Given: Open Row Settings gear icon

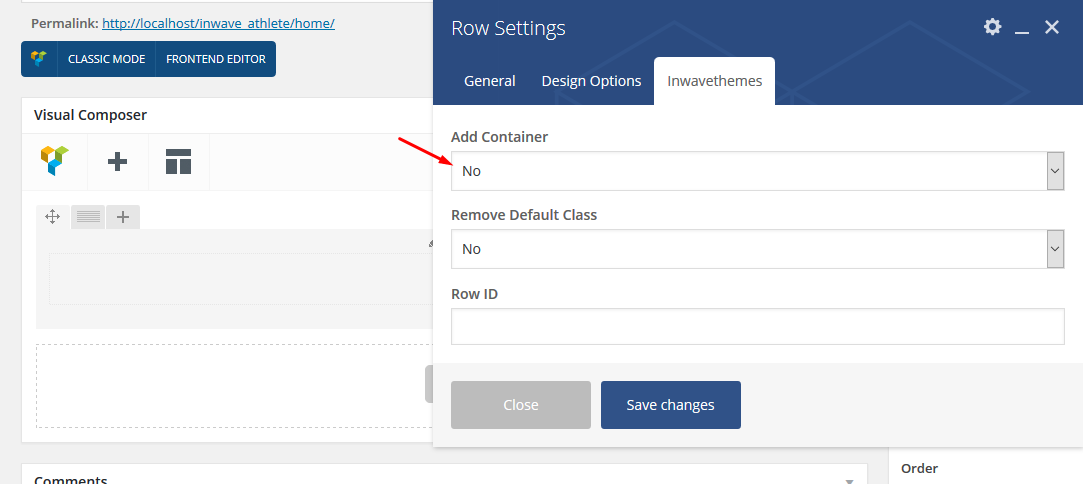Looking at the screenshot, I should point(993,27).
